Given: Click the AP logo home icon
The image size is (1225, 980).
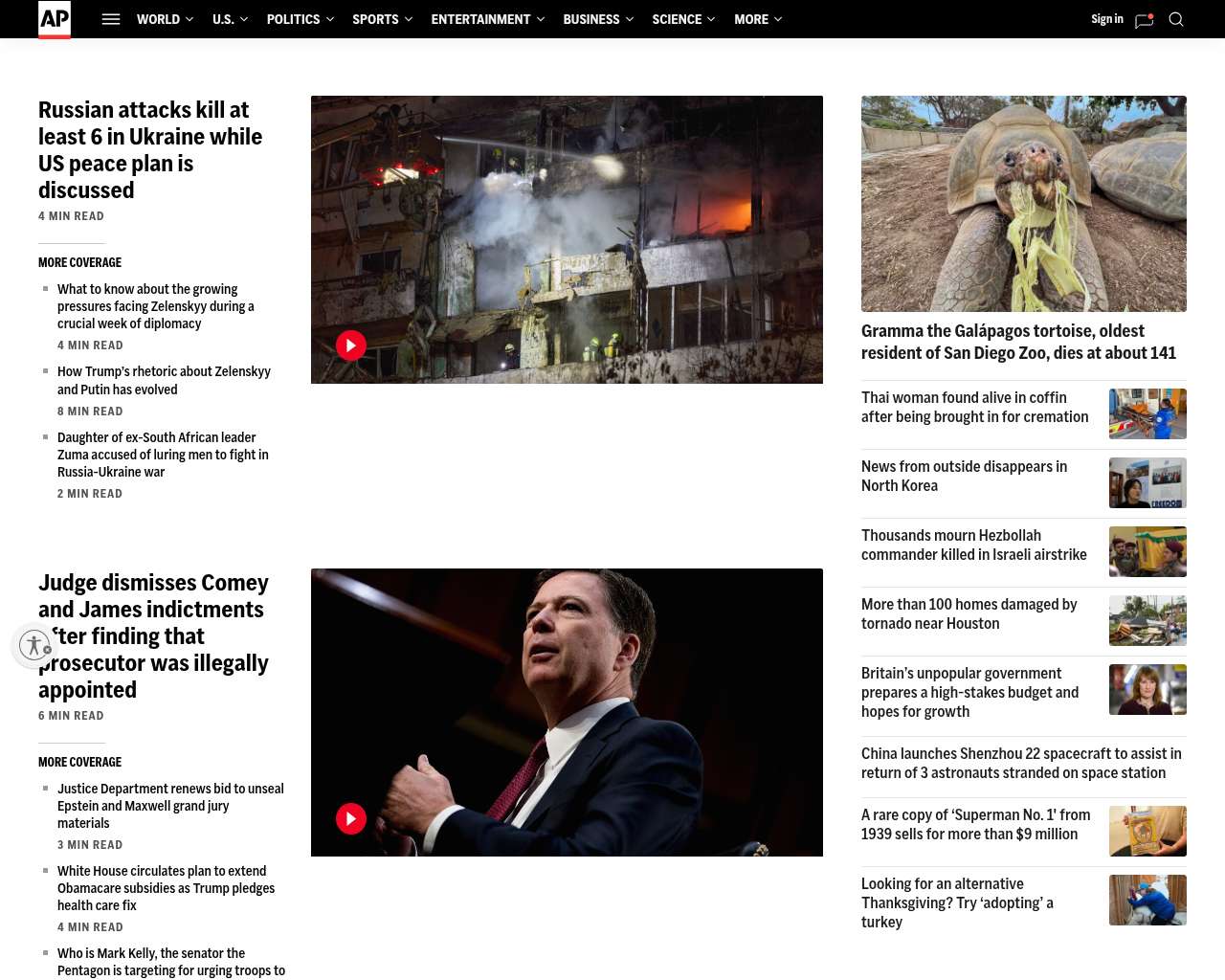Looking at the screenshot, I should click(55, 19).
